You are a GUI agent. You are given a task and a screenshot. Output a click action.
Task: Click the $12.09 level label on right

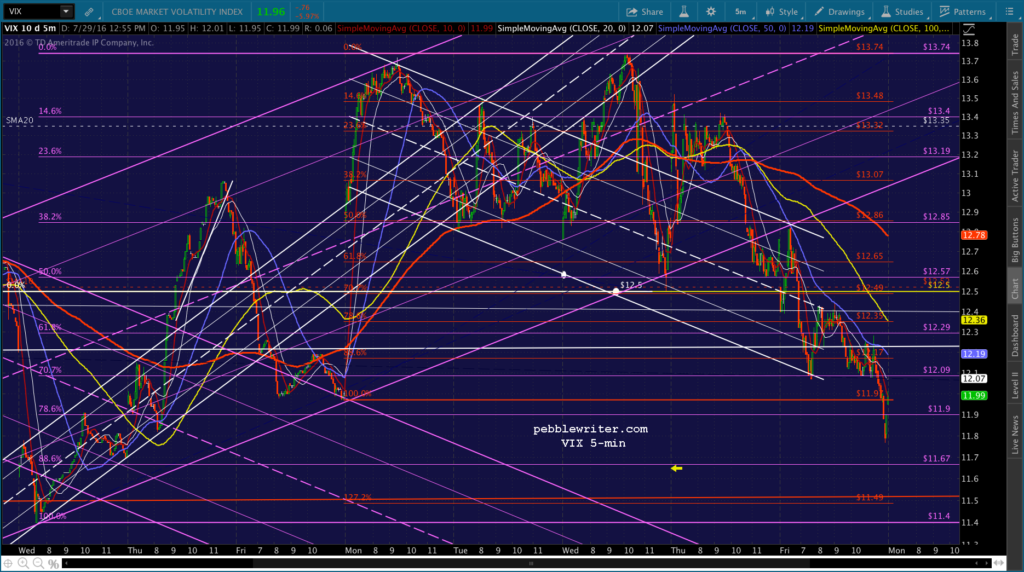coord(936,370)
